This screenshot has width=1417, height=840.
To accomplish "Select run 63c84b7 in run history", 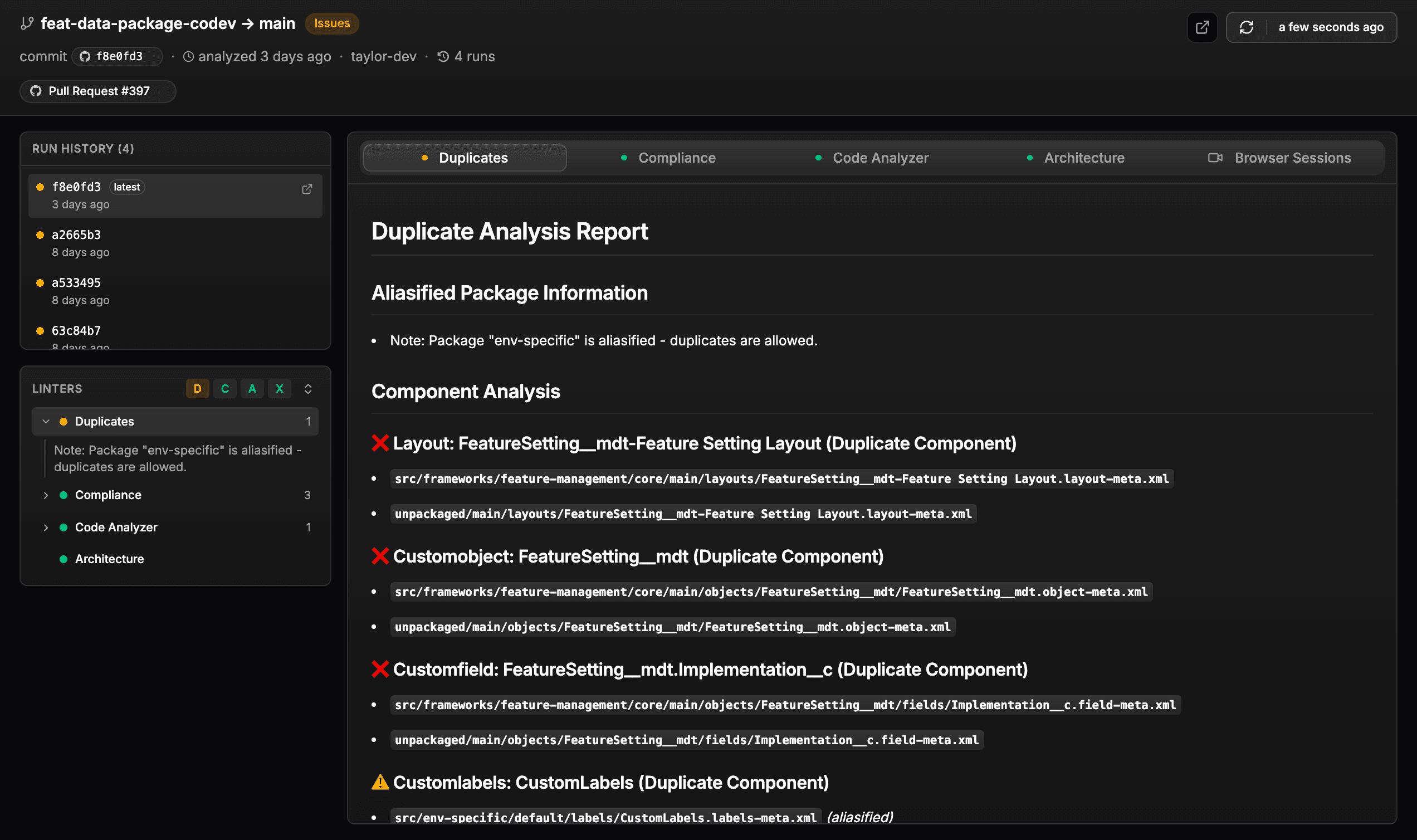I will [x=175, y=334].
